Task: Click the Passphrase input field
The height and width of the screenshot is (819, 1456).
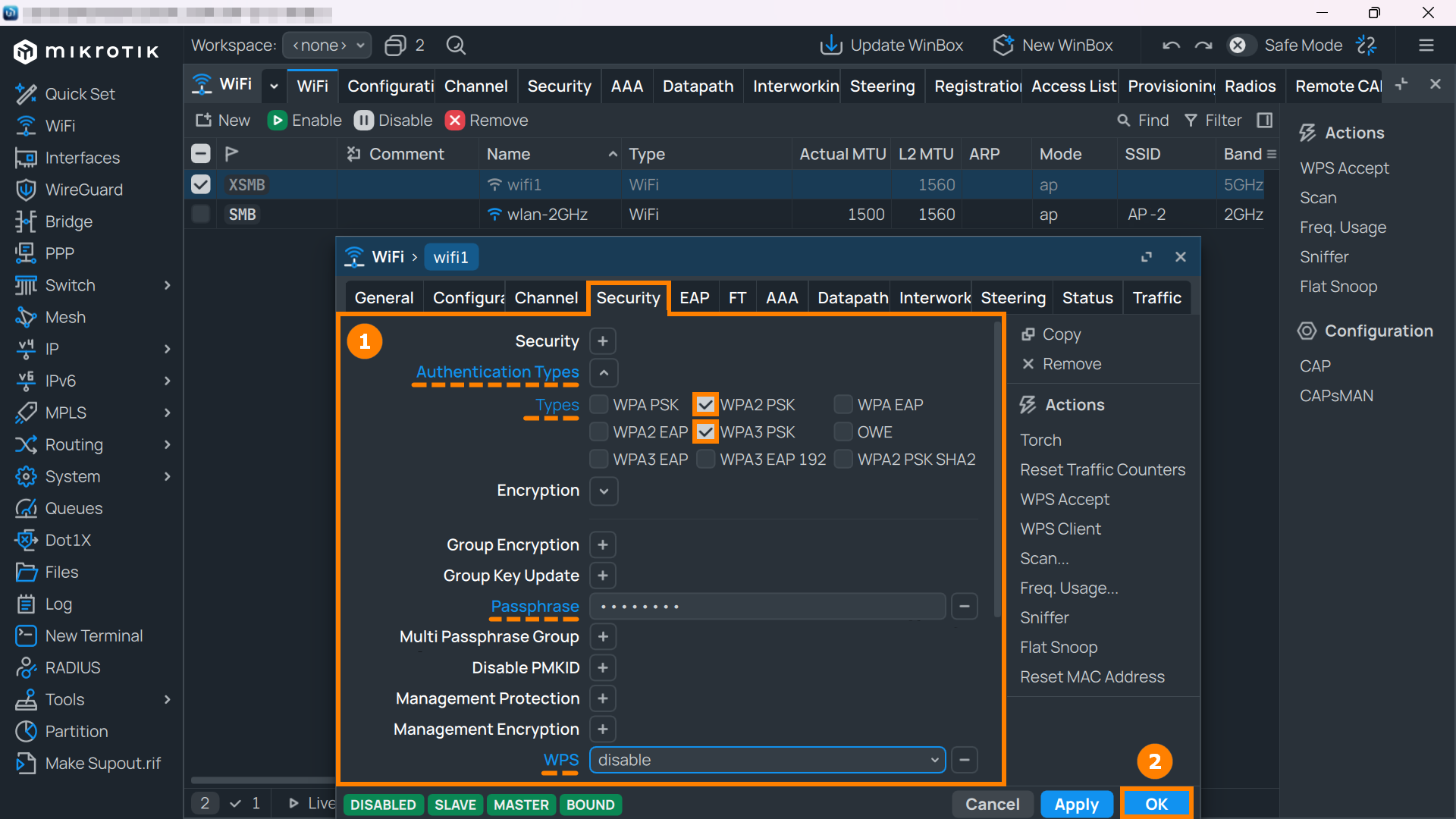Action: pyautogui.click(x=767, y=607)
